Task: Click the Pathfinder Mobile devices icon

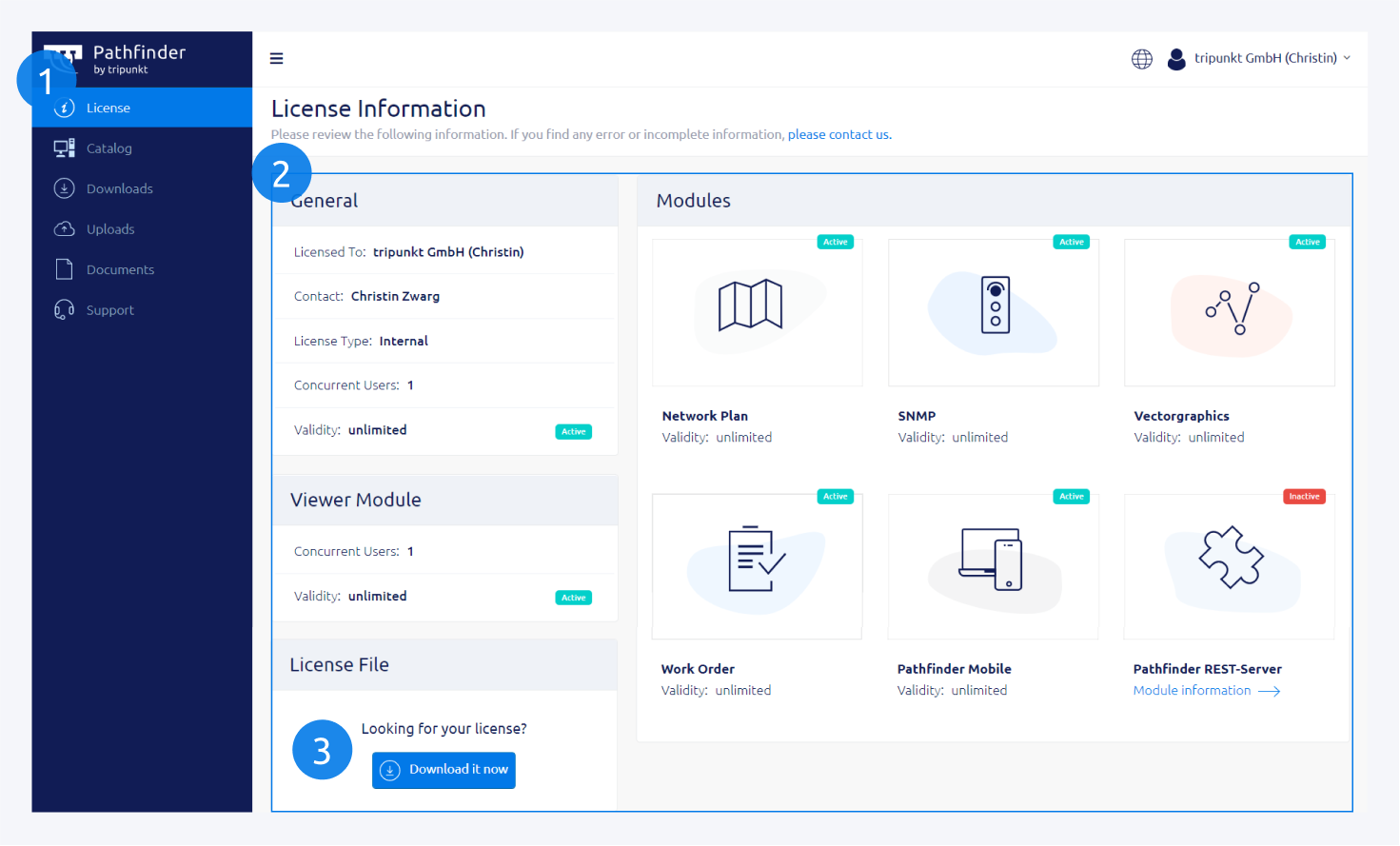Action: (x=991, y=560)
